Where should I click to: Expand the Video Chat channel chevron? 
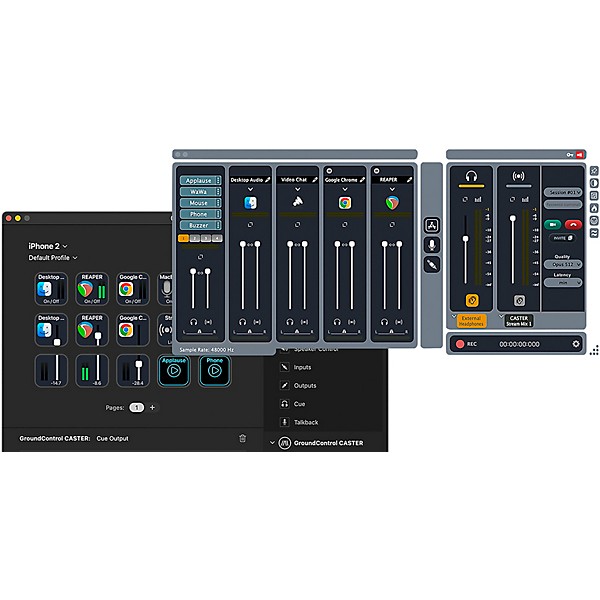298,189
